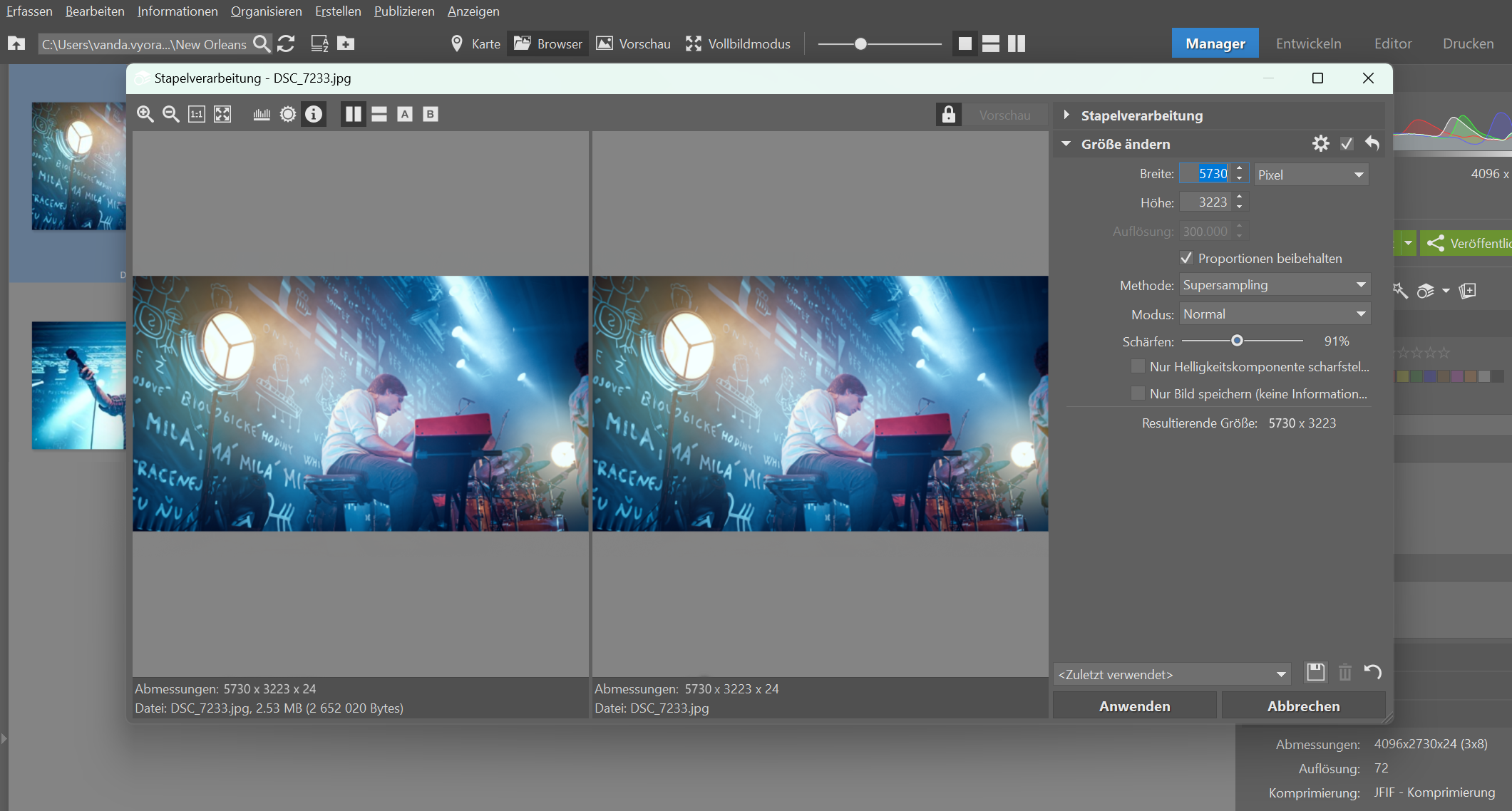Show the histogram in preview toolbar
This screenshot has height=811, width=1512.
262,114
